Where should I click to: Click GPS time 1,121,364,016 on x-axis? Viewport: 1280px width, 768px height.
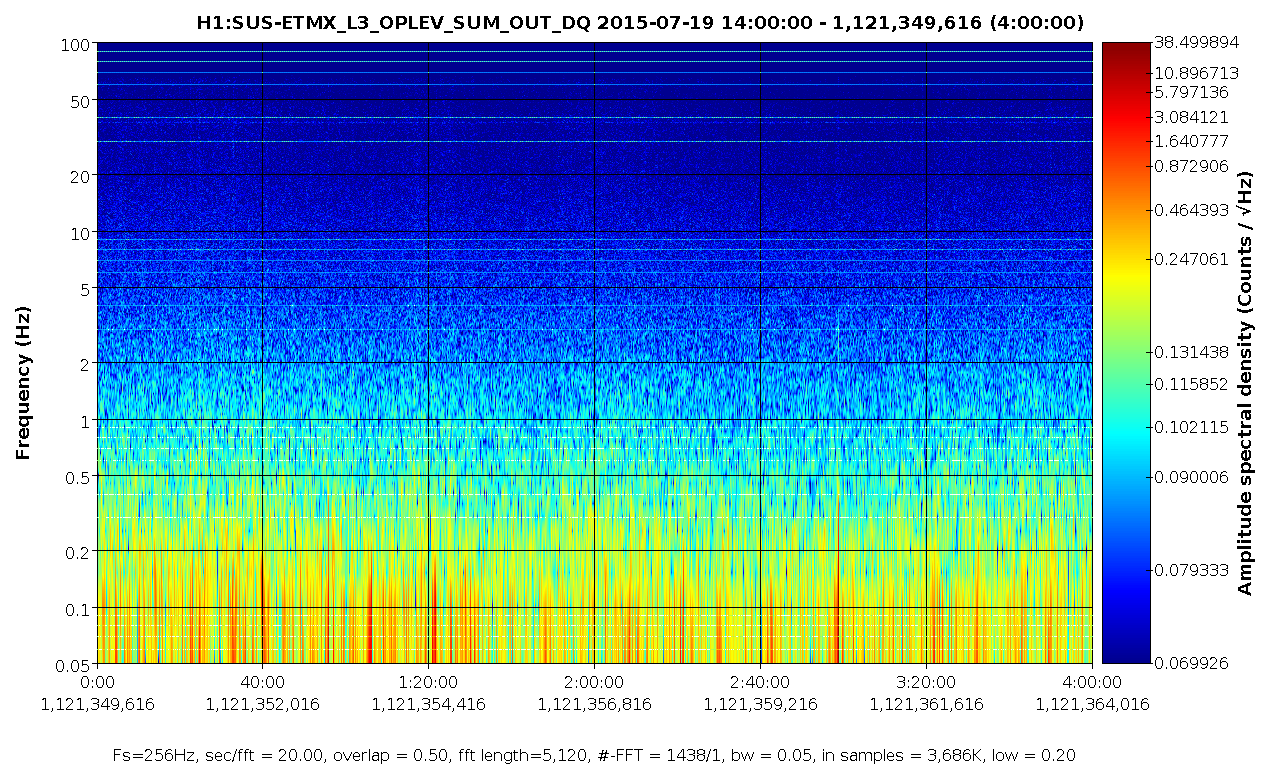(x=1092, y=704)
